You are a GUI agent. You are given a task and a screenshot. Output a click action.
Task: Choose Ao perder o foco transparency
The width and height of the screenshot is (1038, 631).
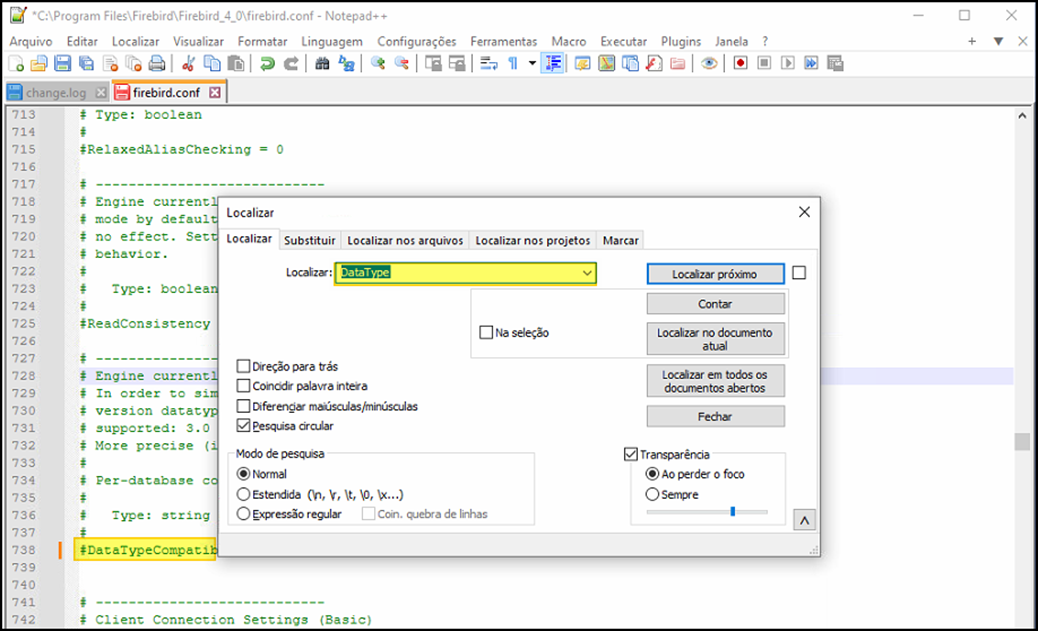[653, 474]
